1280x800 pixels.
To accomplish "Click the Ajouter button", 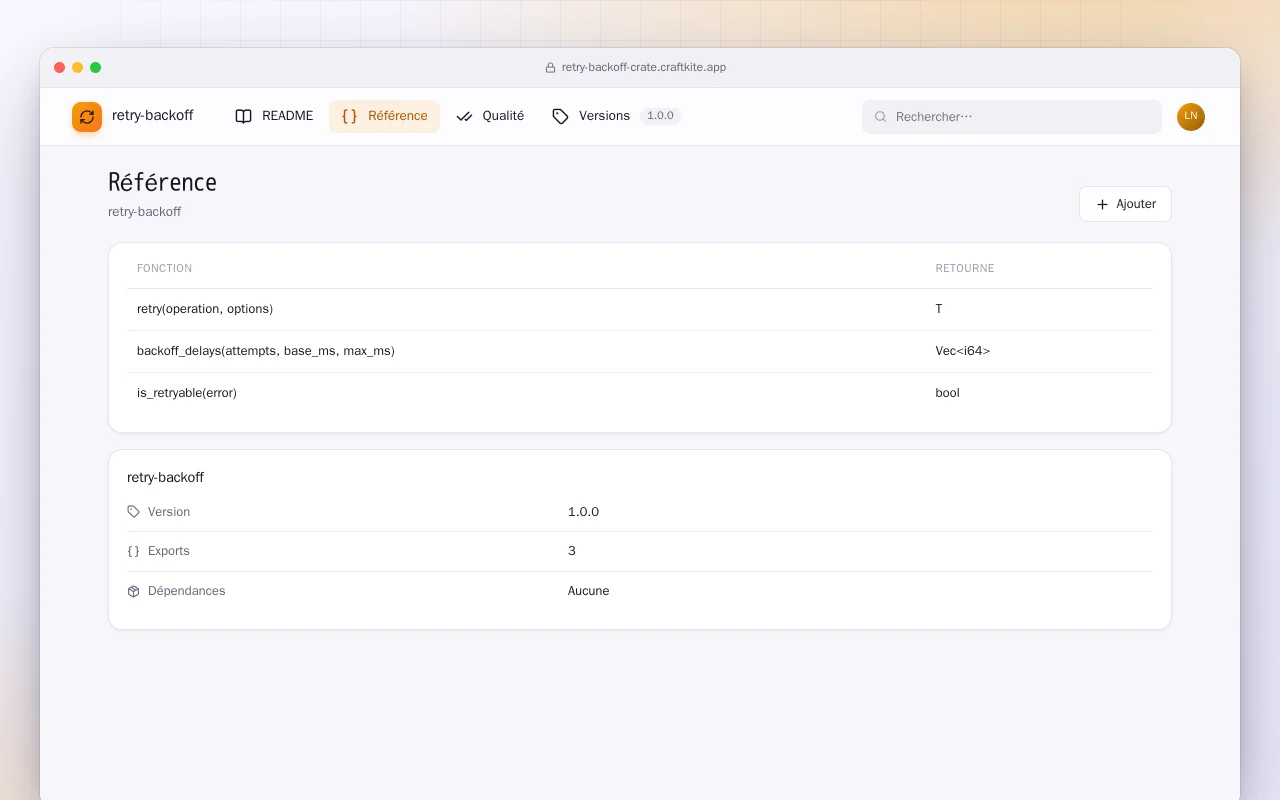I will tap(1125, 204).
